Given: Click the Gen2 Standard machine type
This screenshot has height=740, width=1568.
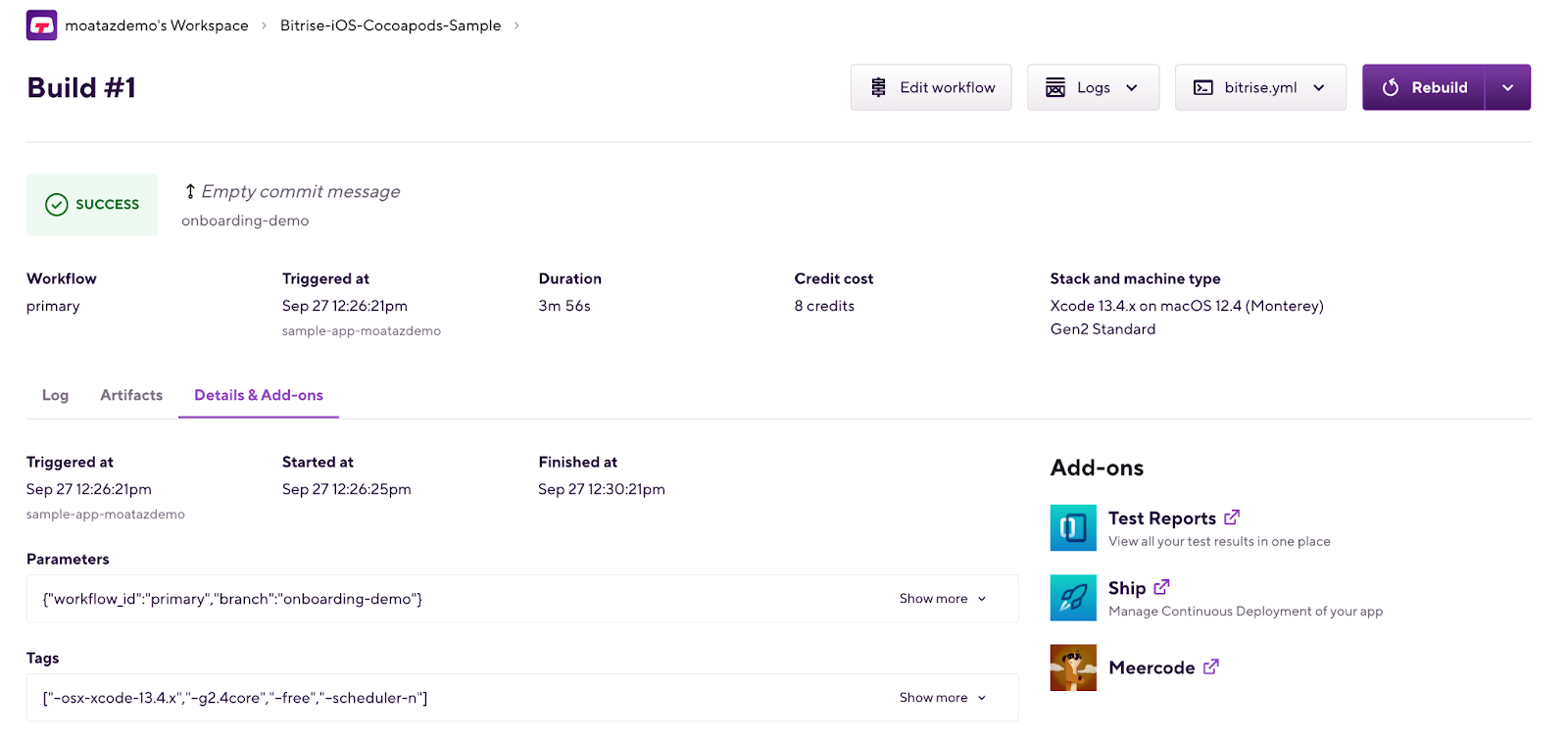Looking at the screenshot, I should coord(1102,329).
